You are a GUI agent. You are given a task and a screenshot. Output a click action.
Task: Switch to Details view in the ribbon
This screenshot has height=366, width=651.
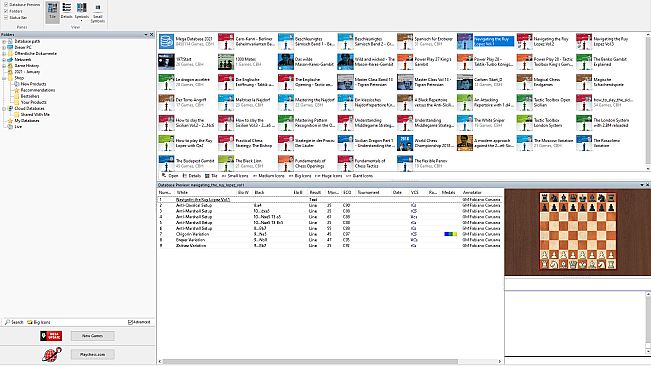tap(66, 11)
